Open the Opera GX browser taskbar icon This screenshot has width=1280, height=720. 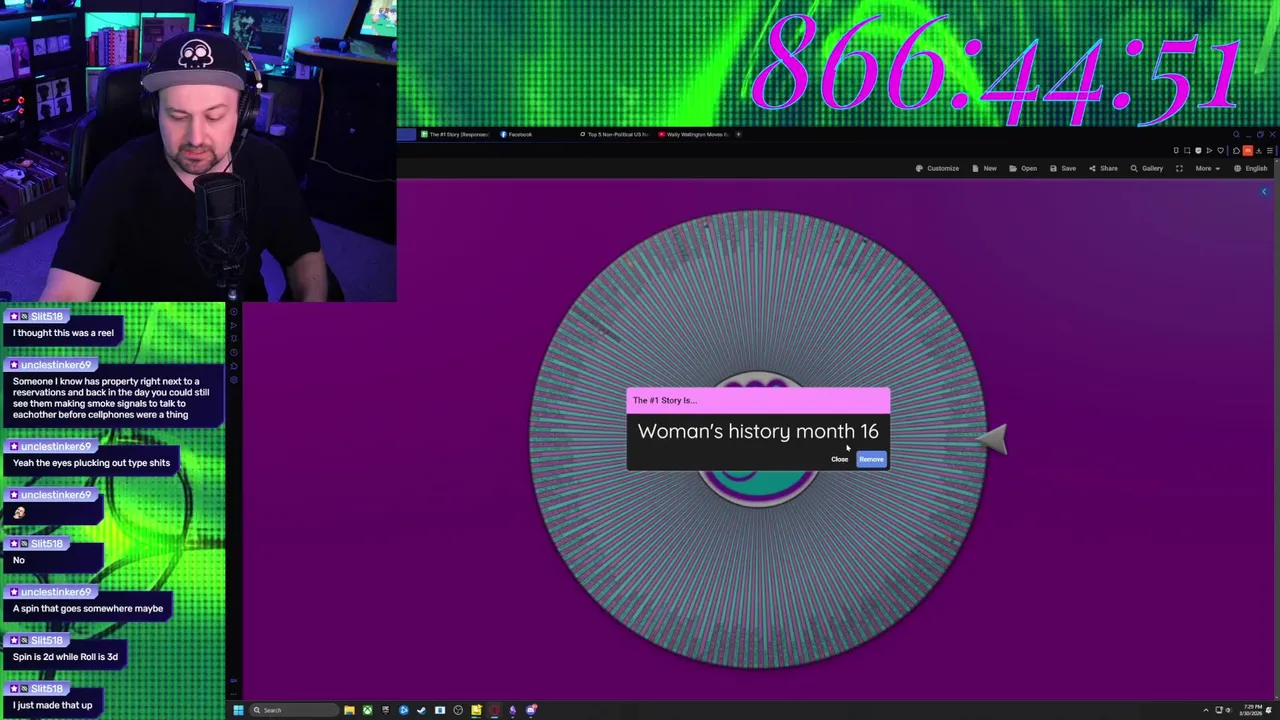tap(494, 710)
